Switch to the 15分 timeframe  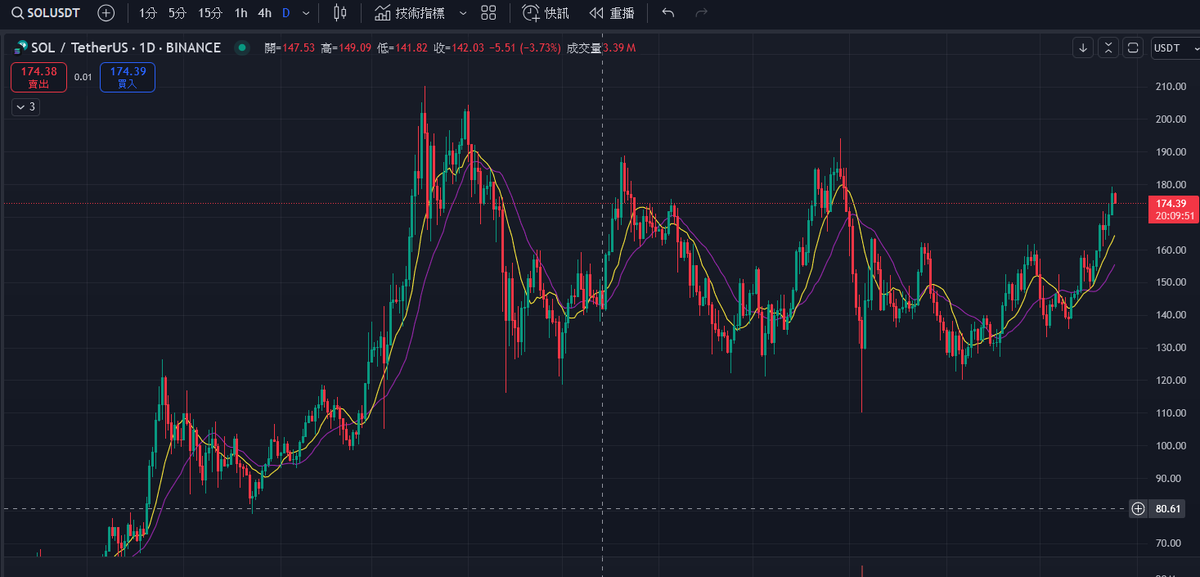click(x=210, y=13)
